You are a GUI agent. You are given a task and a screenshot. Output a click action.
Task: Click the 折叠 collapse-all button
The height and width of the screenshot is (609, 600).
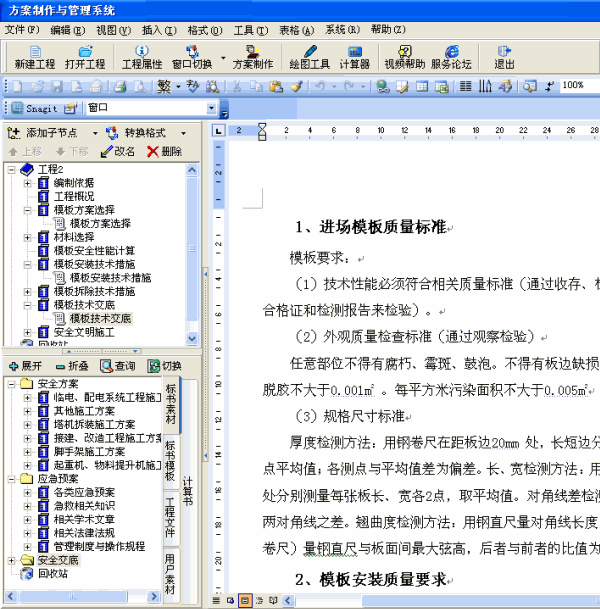pos(72,366)
